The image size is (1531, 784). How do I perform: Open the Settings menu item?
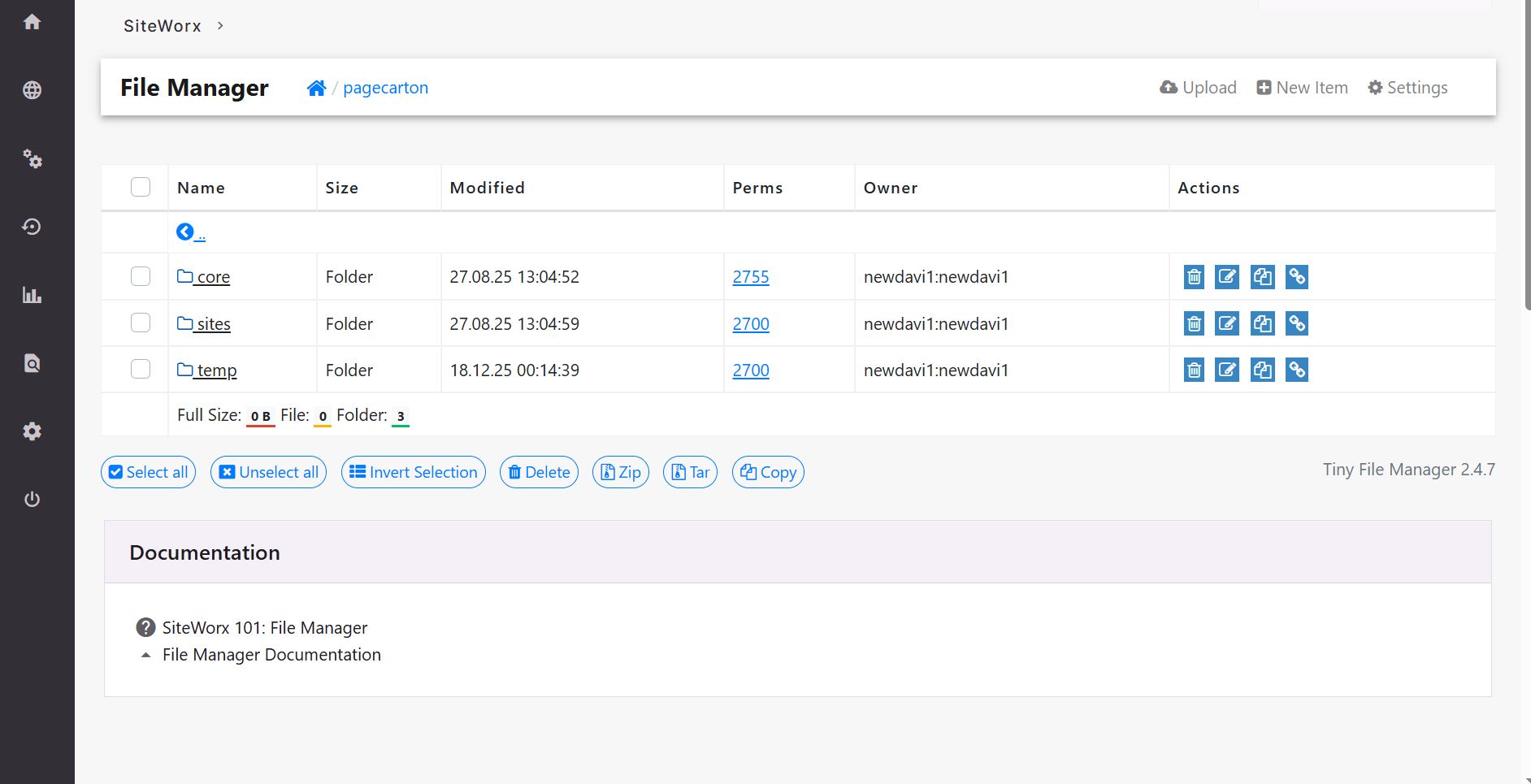pyautogui.click(x=1407, y=88)
